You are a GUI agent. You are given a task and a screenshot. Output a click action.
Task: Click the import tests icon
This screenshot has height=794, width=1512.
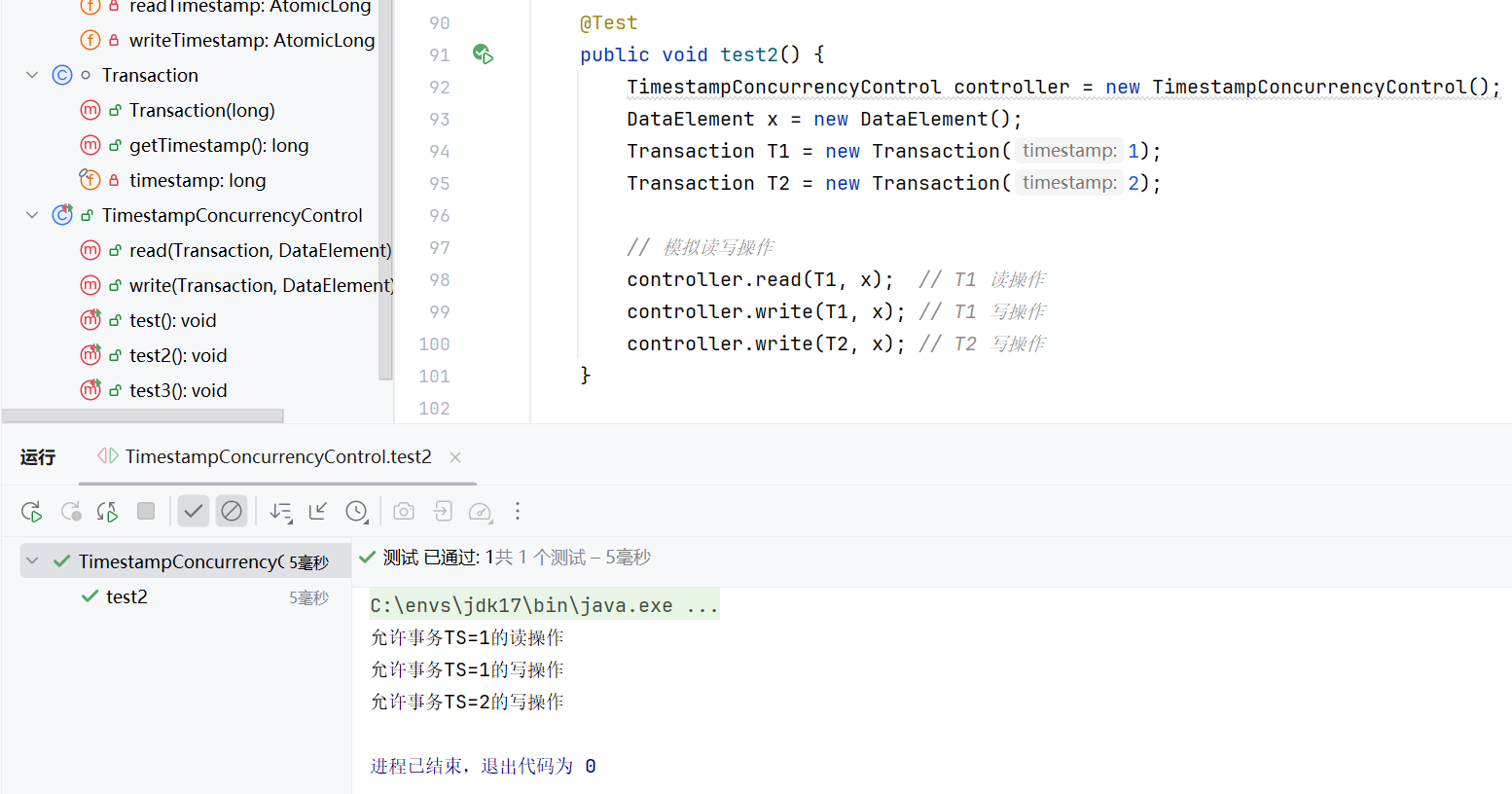[443, 512]
